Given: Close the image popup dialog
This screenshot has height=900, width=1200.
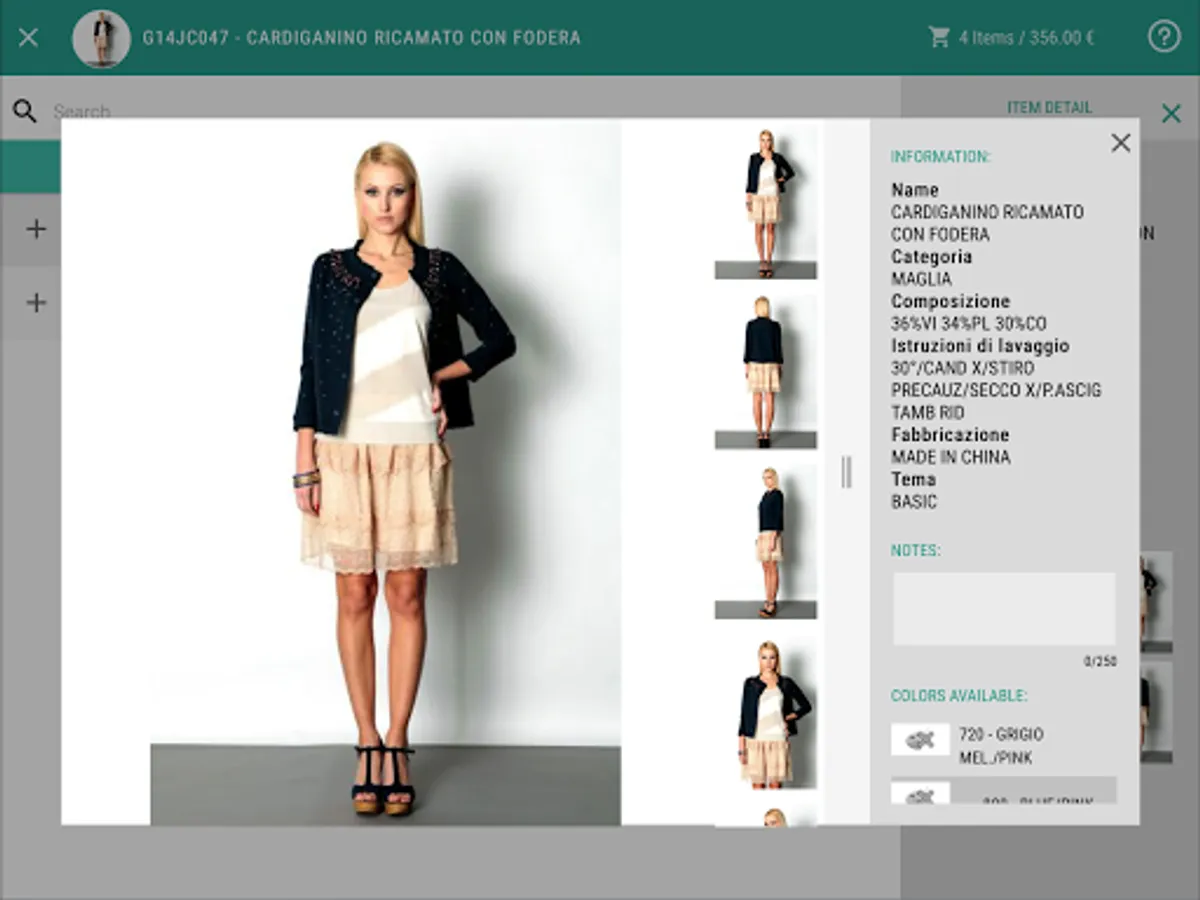Looking at the screenshot, I should coord(1121,143).
